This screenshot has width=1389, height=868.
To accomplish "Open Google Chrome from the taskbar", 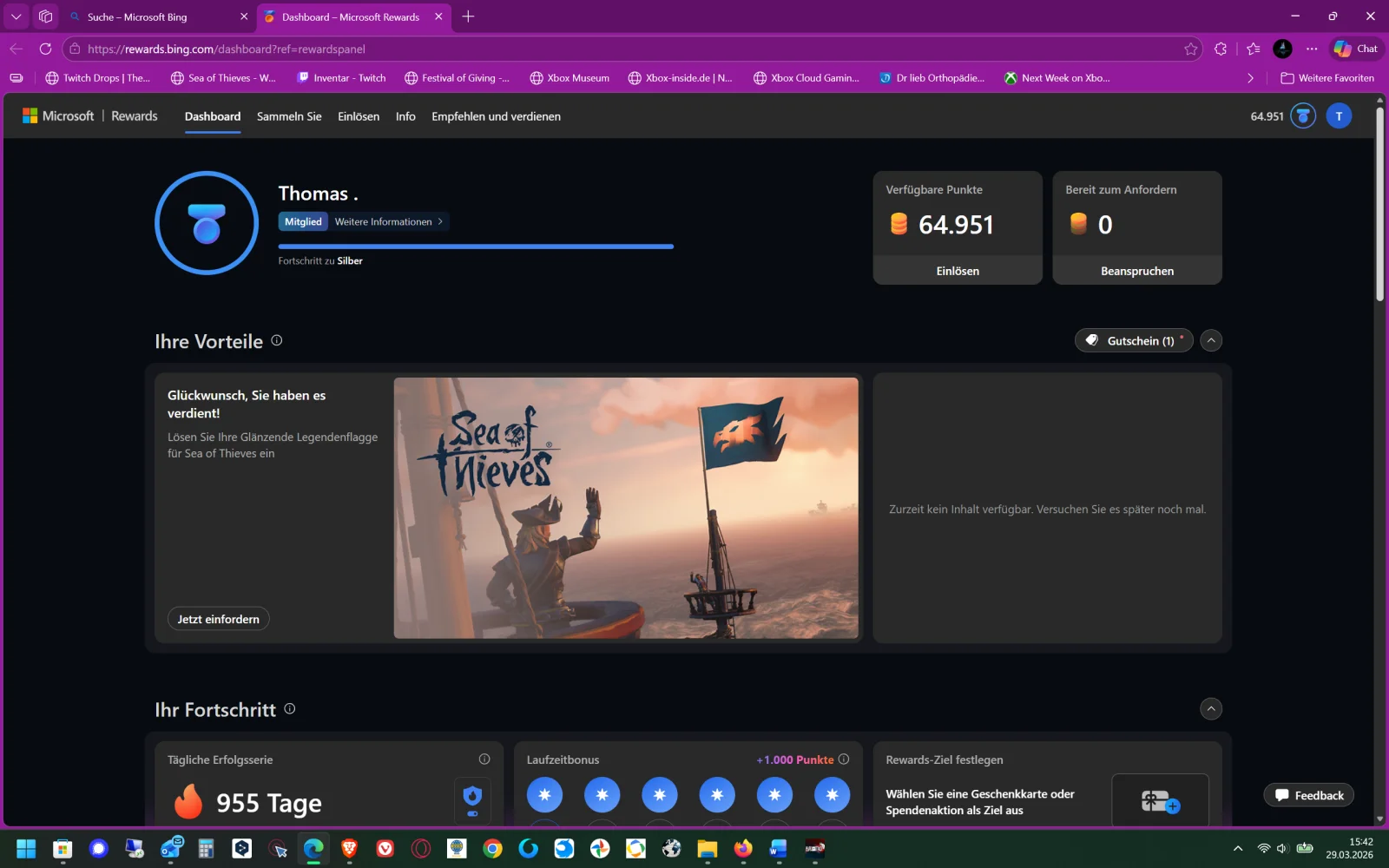I will pyautogui.click(x=492, y=848).
